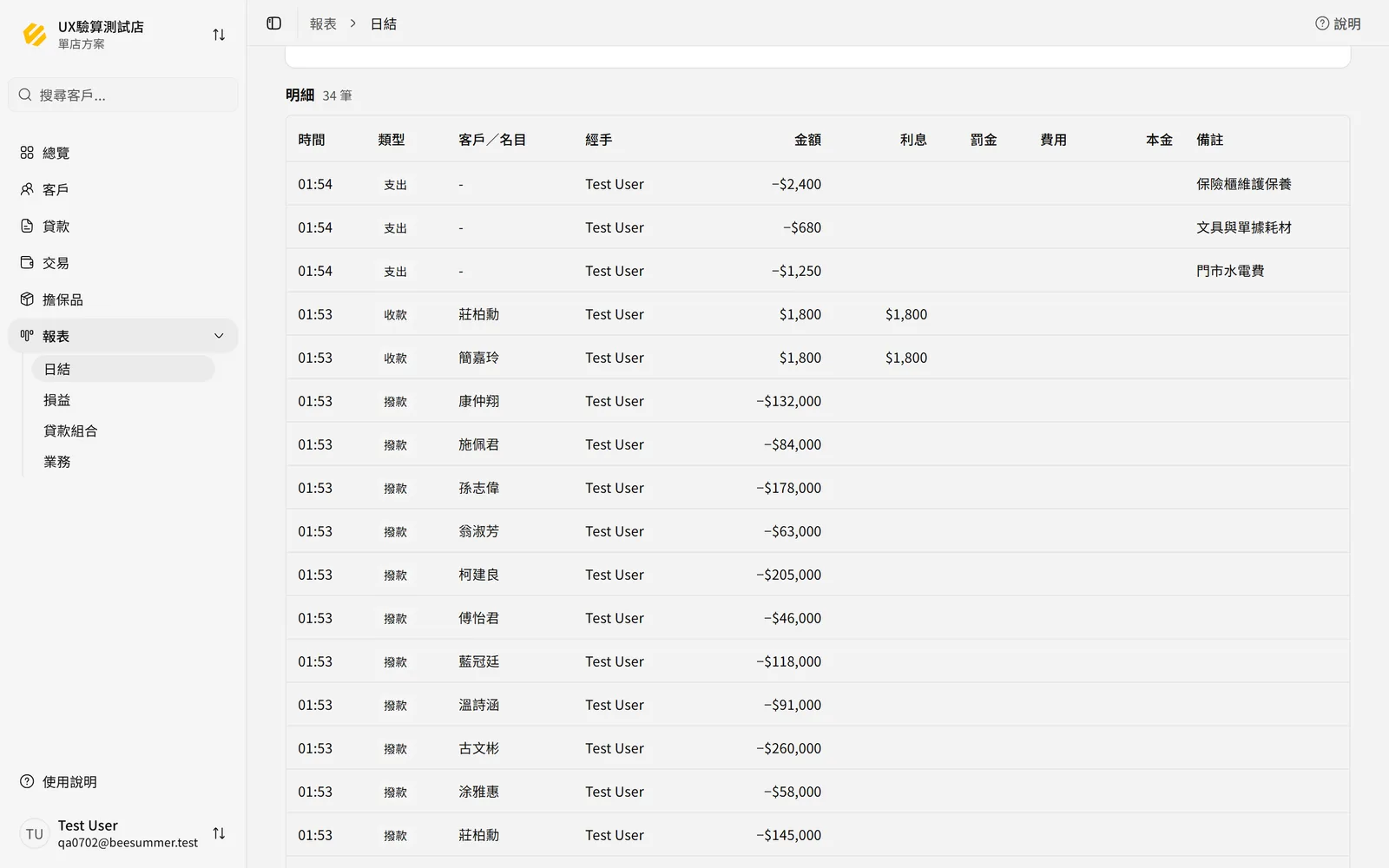Click customer name 康仲翔
The image size is (1389, 868).
click(479, 401)
